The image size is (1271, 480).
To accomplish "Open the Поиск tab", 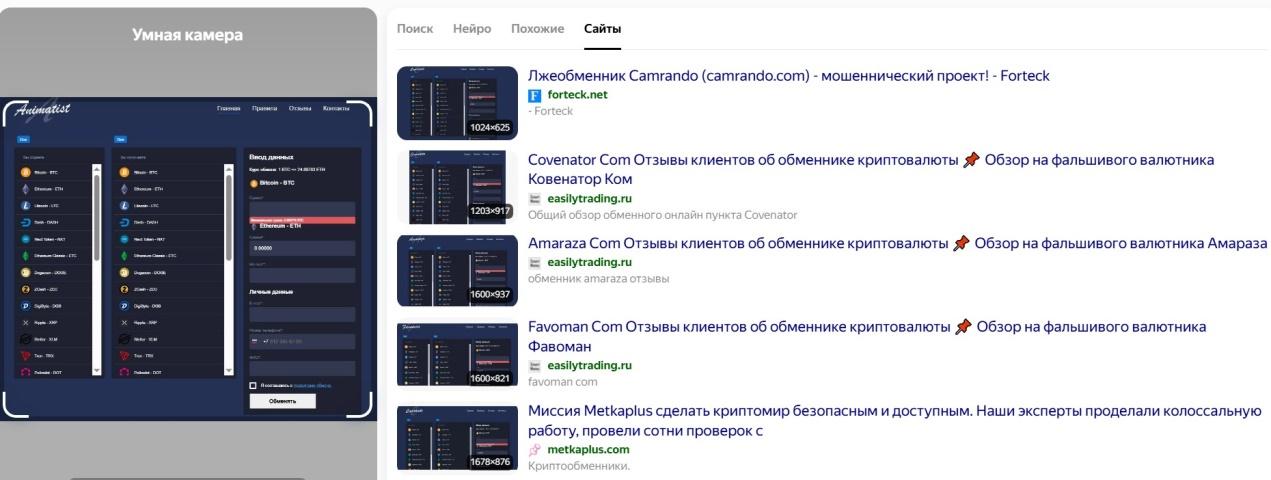I will (415, 29).
